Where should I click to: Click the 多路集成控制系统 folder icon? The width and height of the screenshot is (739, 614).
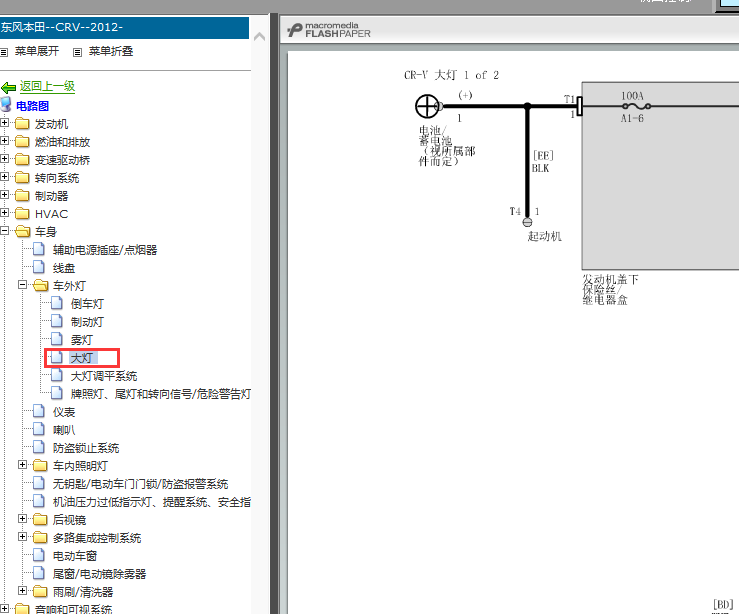40,537
